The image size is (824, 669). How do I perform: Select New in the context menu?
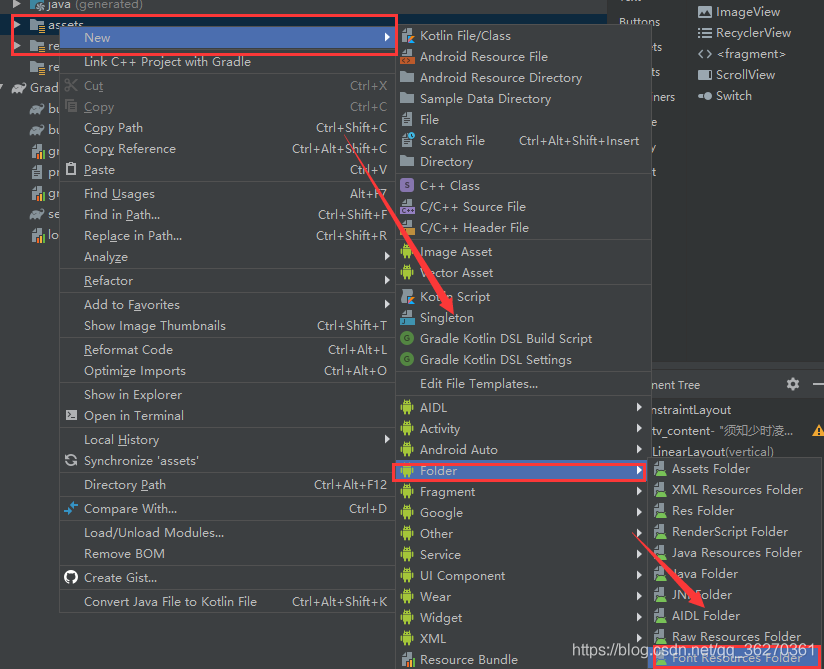228,37
